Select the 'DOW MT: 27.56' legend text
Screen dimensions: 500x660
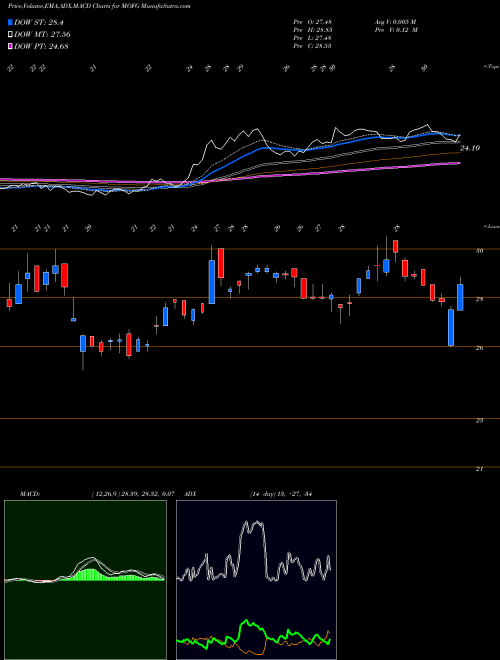coord(42,35)
